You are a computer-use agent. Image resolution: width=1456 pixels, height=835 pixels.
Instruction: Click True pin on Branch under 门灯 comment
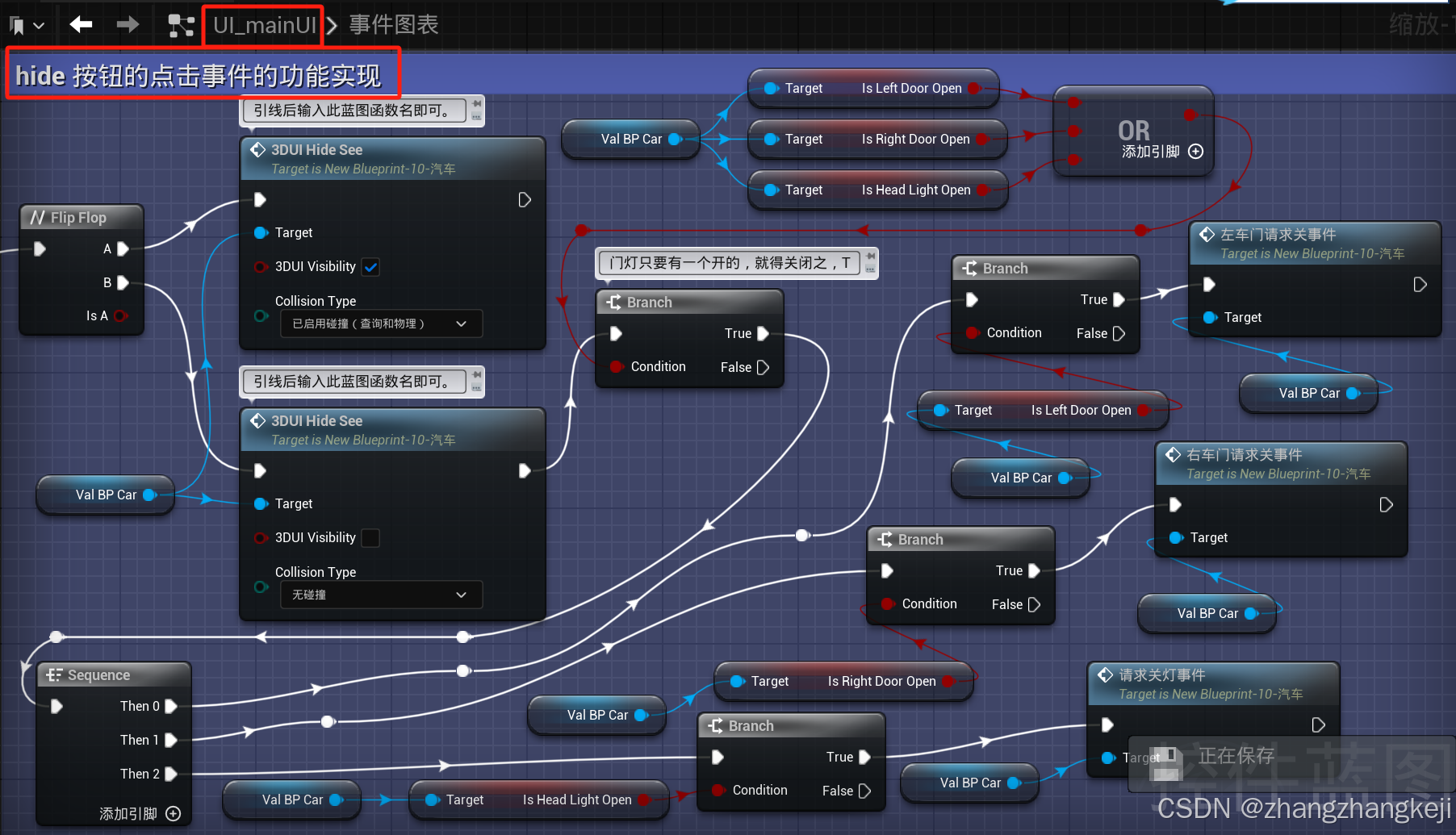pyautogui.click(x=763, y=334)
